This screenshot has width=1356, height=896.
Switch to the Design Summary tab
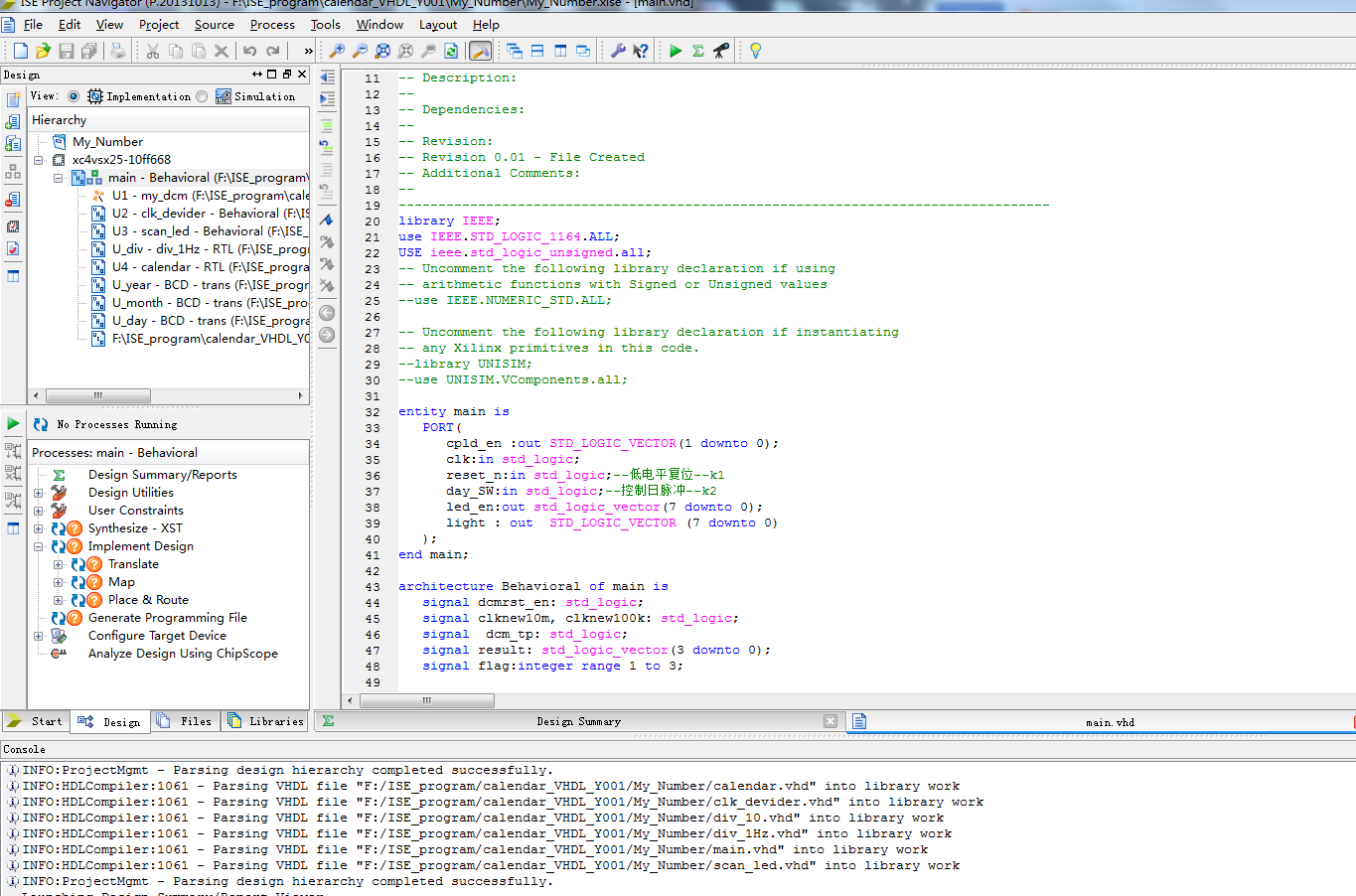click(x=578, y=722)
